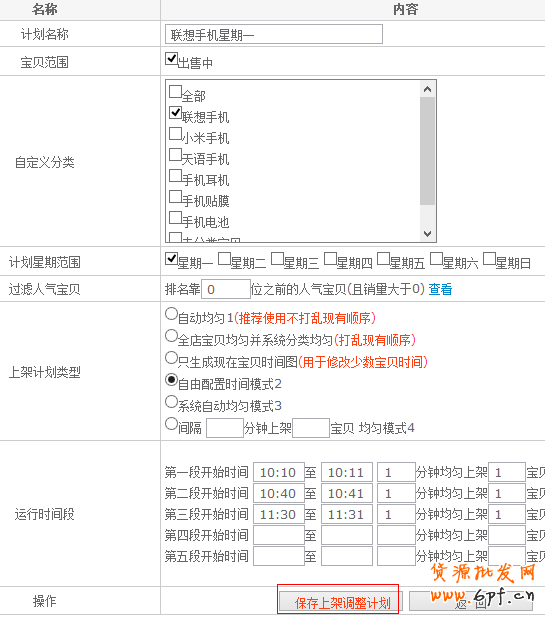
Task: Uncheck the 联想手机 category checkbox
Action: (x=175, y=113)
